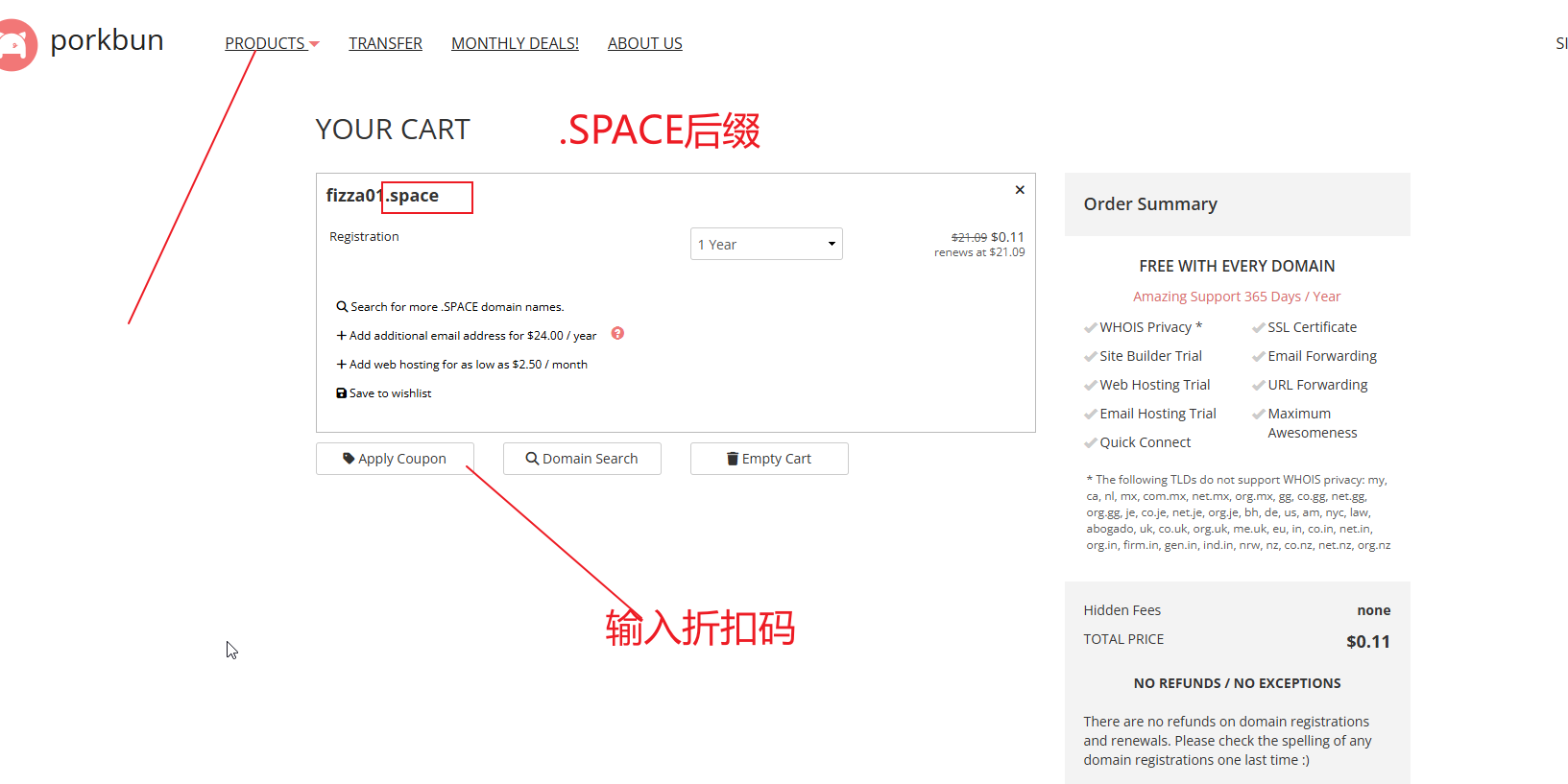This screenshot has width=1568, height=784.
Task: Click the porkbun pig logo icon
Action: 15,44
